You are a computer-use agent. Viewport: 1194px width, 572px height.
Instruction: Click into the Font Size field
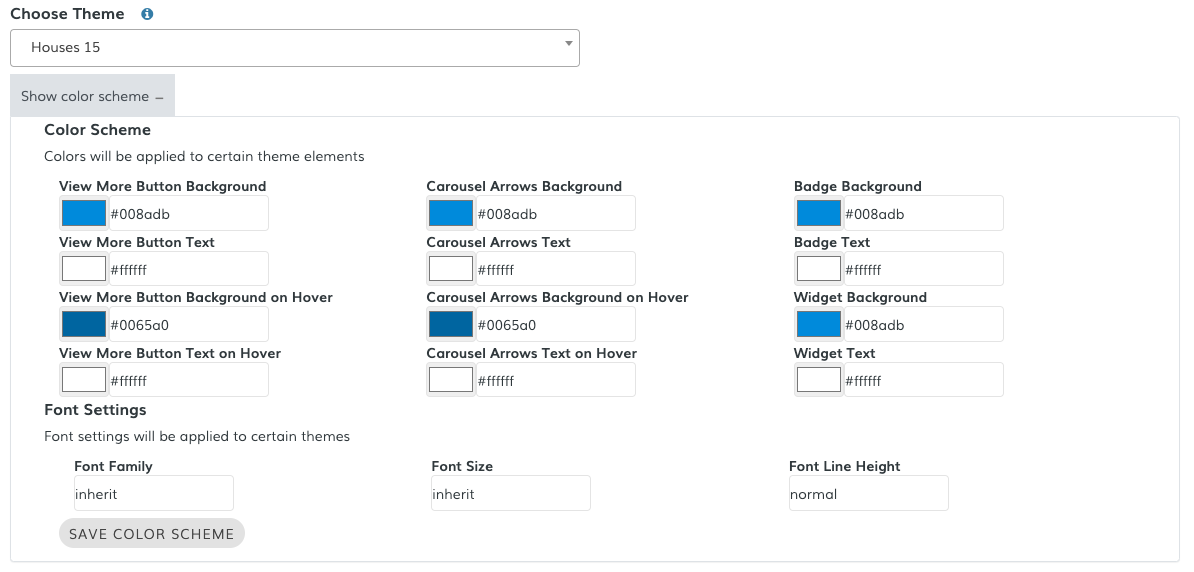coord(510,494)
